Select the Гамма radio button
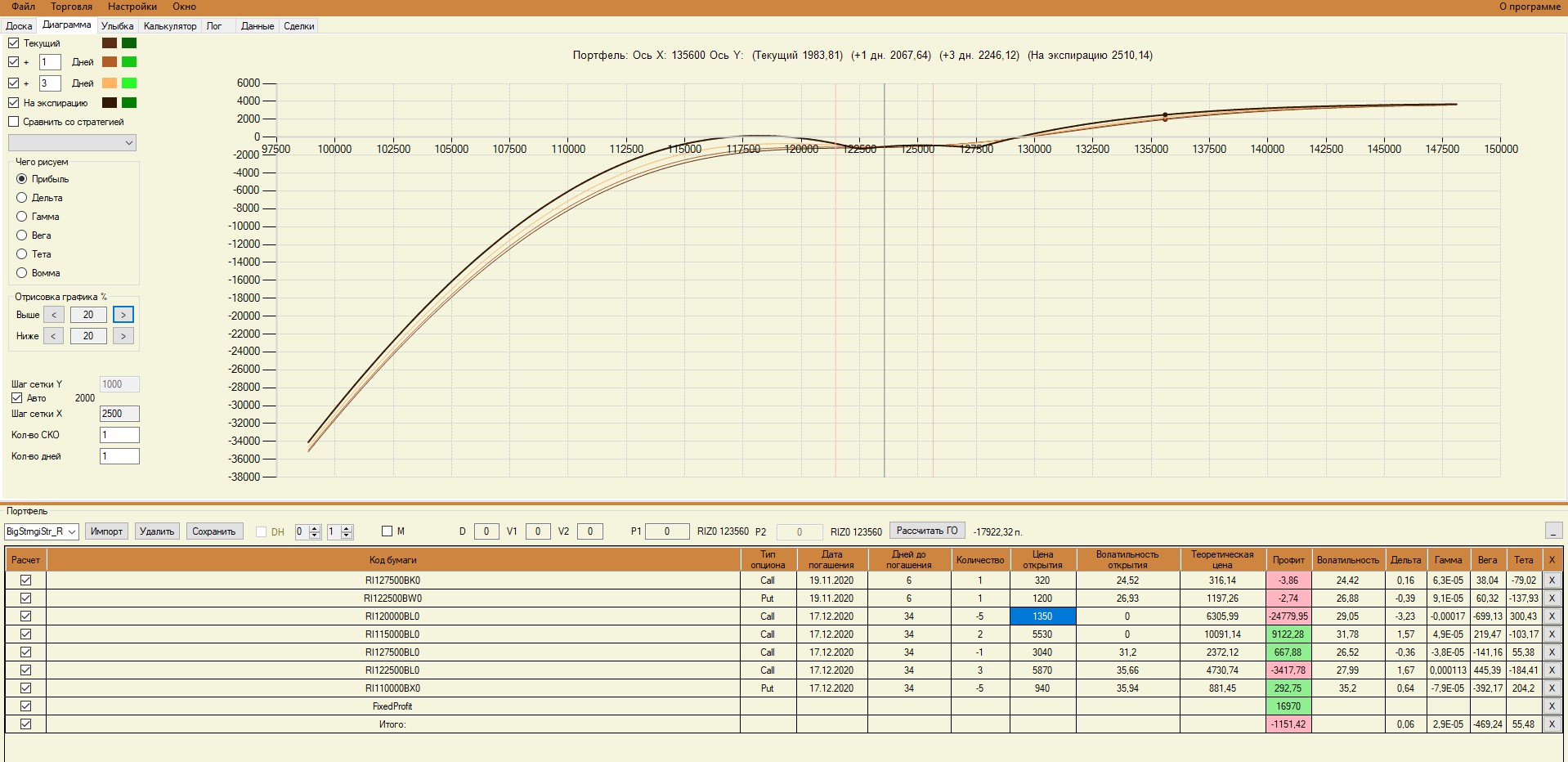 [x=22, y=217]
